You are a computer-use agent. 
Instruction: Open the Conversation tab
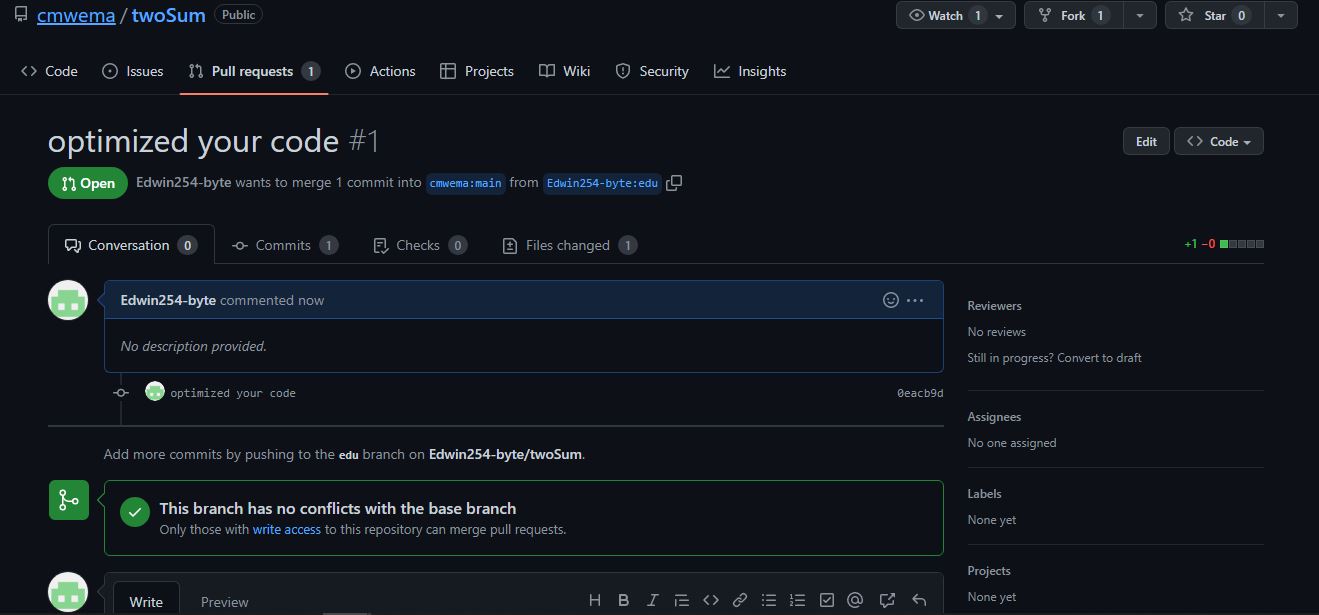coord(131,245)
